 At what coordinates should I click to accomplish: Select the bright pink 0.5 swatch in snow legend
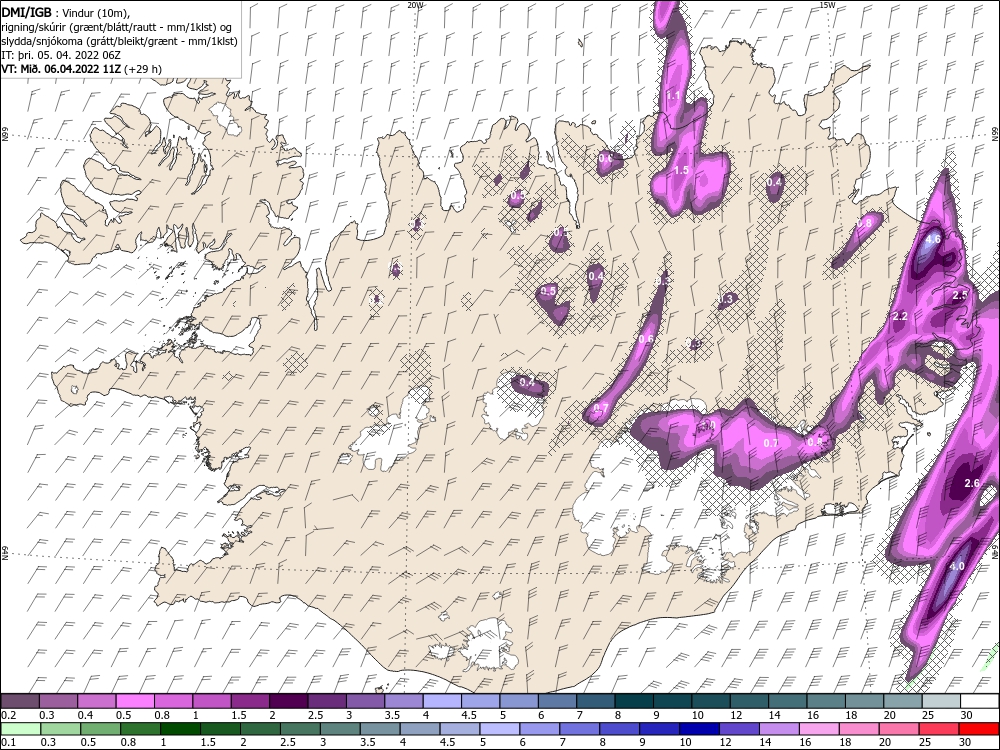(135, 702)
